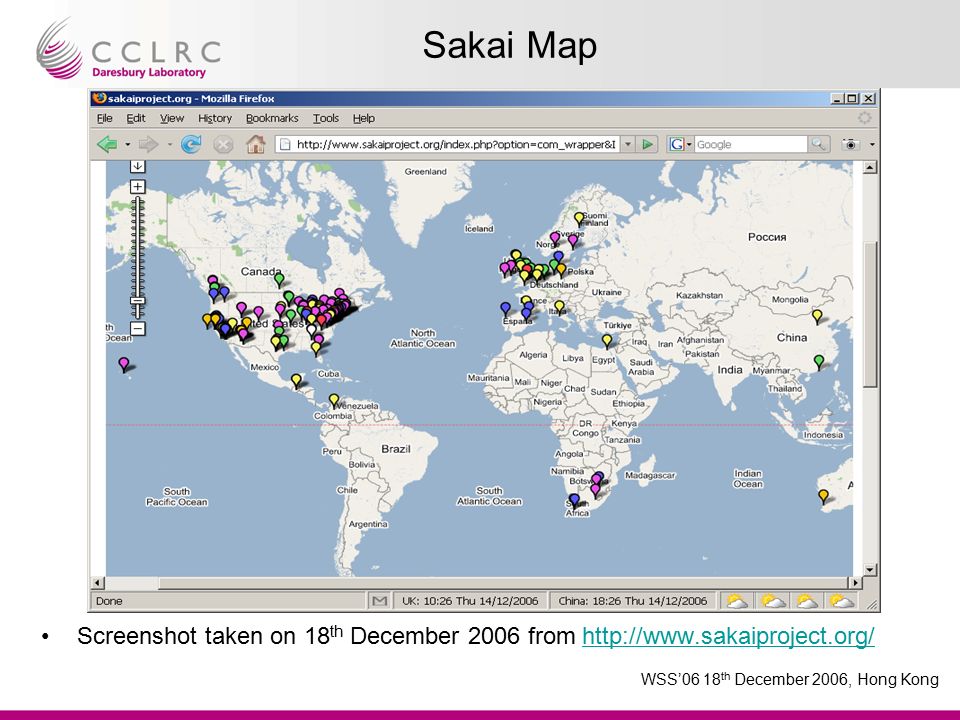Open the sakaiproject.org link on the slide
The height and width of the screenshot is (720, 960).
tap(728, 636)
